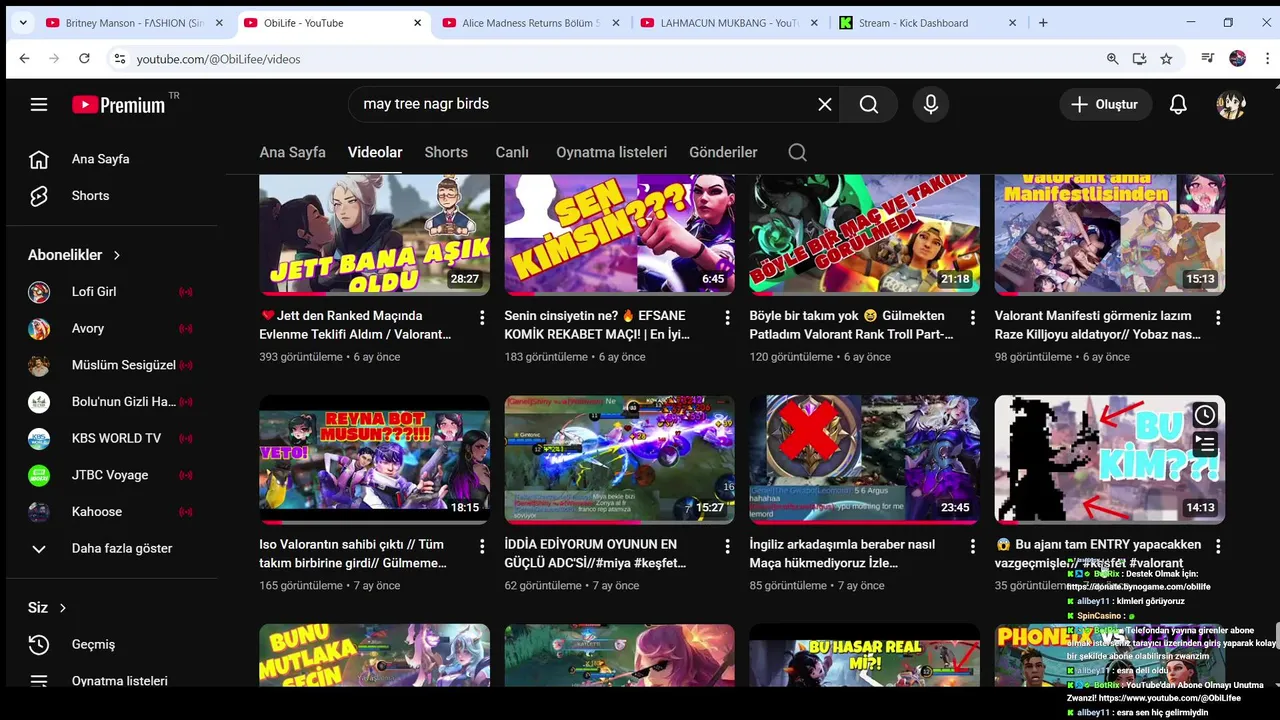Open options for İDDİA EDİYORUM video

[x=727, y=546]
